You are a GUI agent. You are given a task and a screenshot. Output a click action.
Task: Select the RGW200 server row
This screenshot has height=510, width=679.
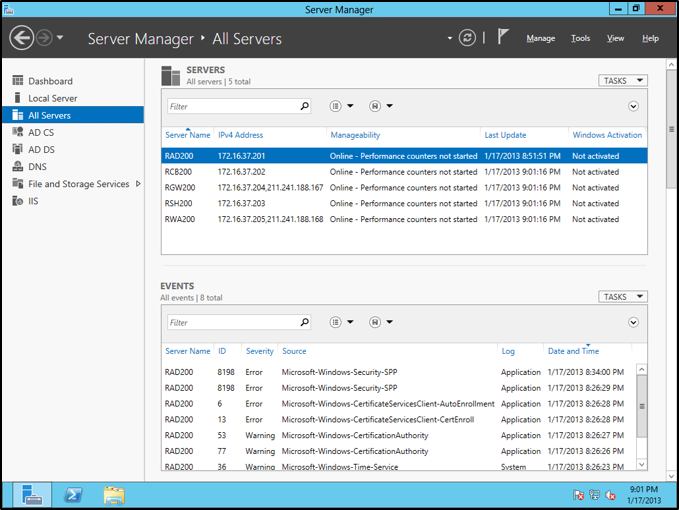click(x=181, y=187)
